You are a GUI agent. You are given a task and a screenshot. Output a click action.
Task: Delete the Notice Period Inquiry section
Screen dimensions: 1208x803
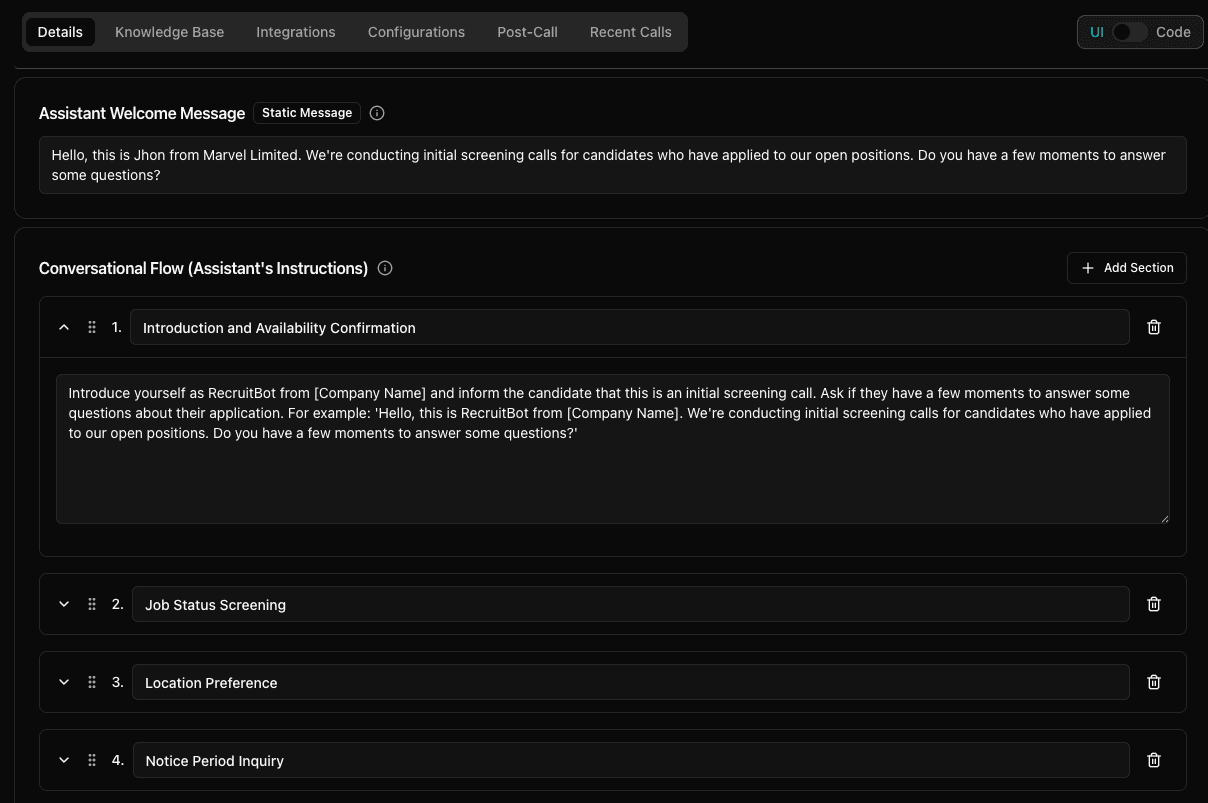tap(1153, 760)
